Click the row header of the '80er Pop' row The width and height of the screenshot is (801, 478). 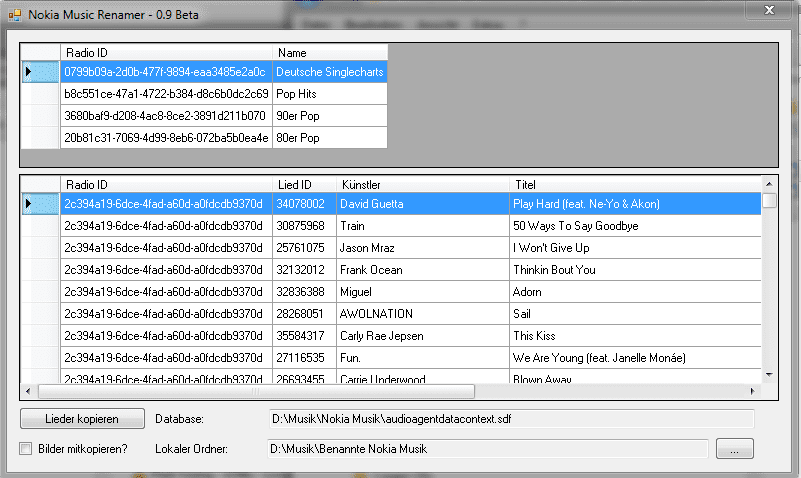[41, 138]
